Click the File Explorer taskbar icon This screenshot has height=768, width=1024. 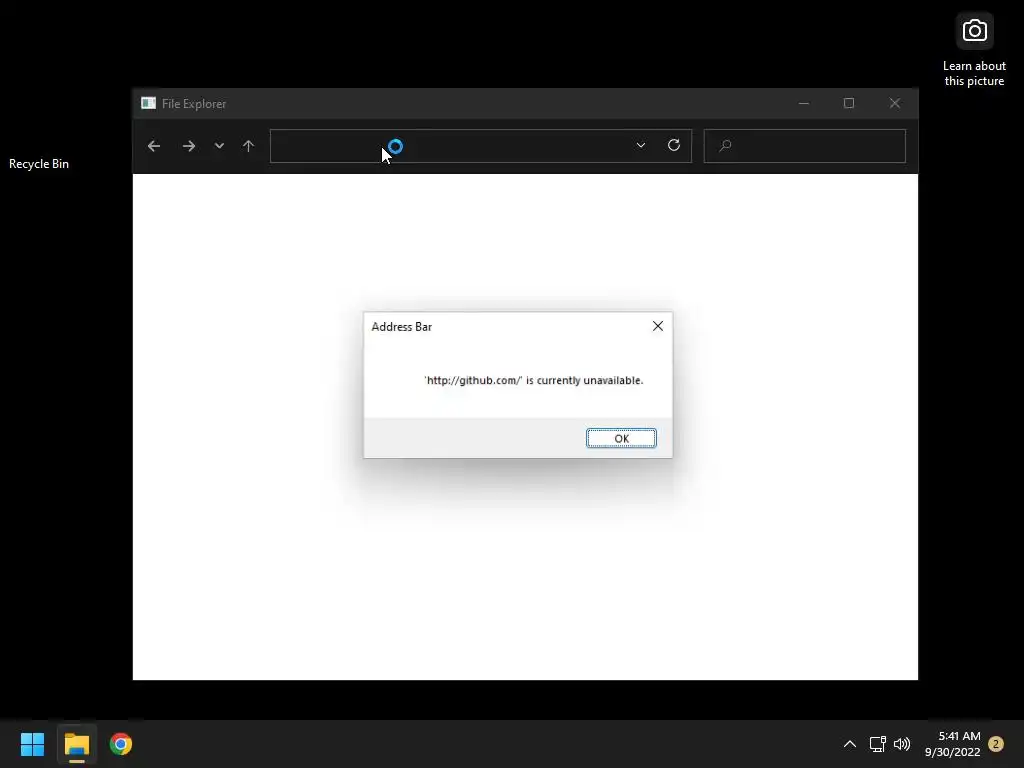pyautogui.click(x=76, y=744)
